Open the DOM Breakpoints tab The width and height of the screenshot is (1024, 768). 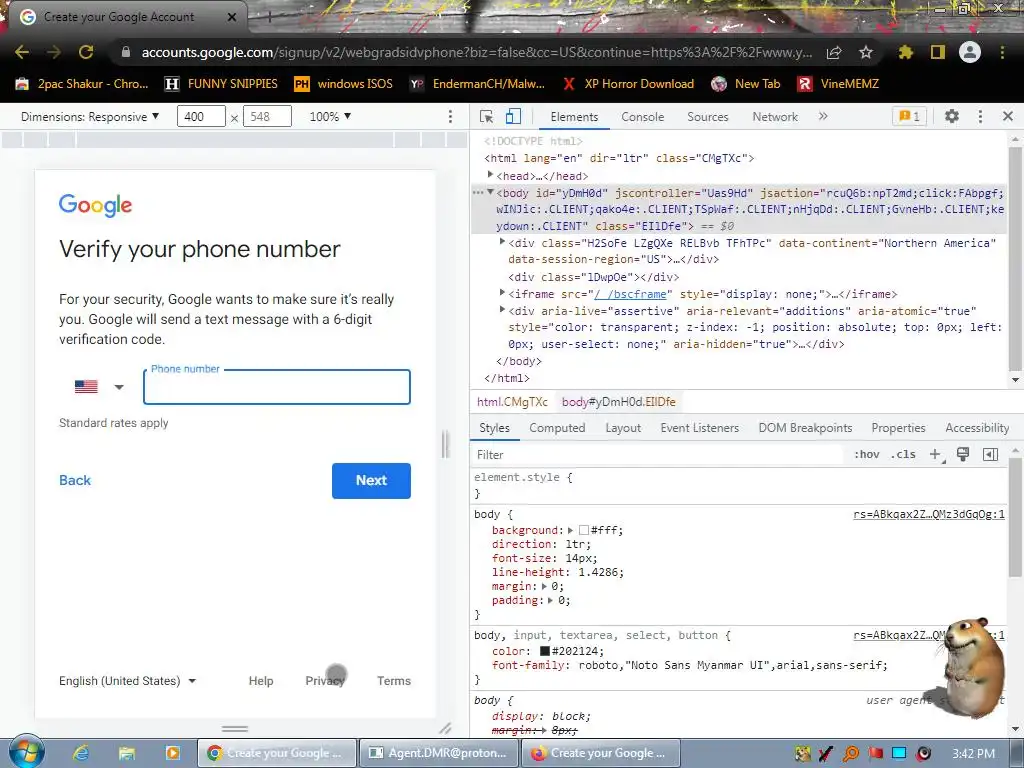click(x=805, y=428)
